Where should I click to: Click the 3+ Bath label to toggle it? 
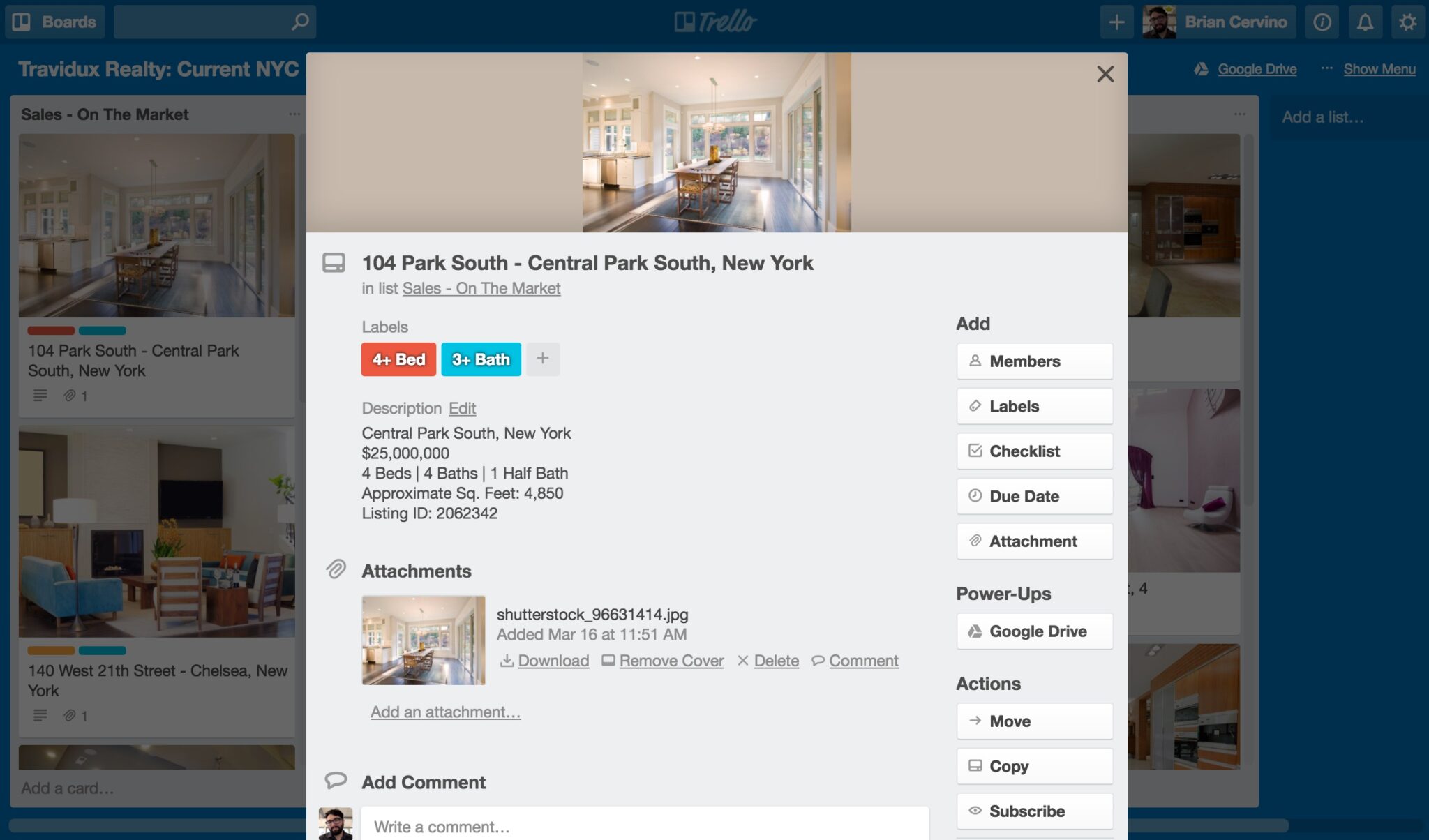click(481, 358)
